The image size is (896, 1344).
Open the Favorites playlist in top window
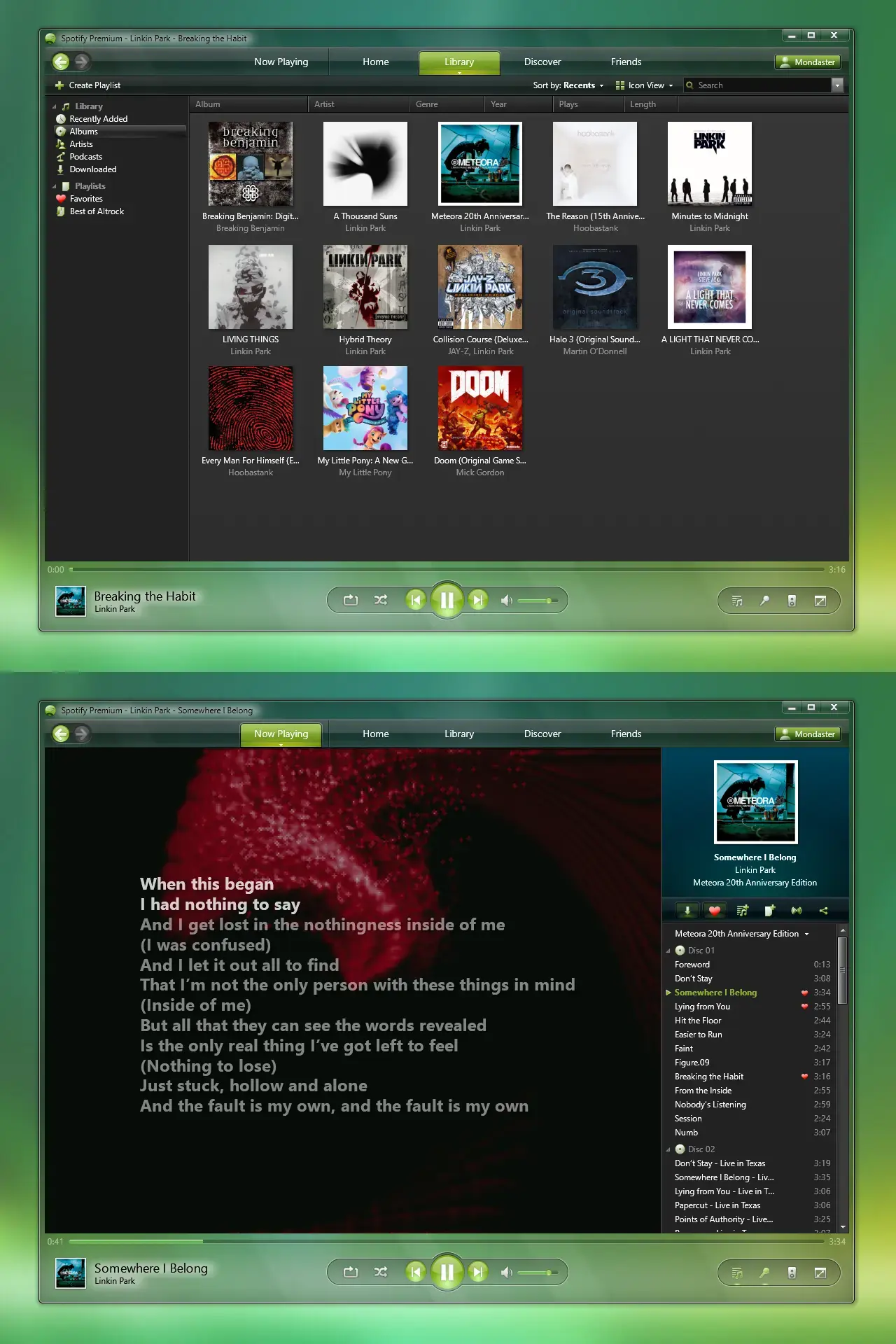click(x=86, y=199)
